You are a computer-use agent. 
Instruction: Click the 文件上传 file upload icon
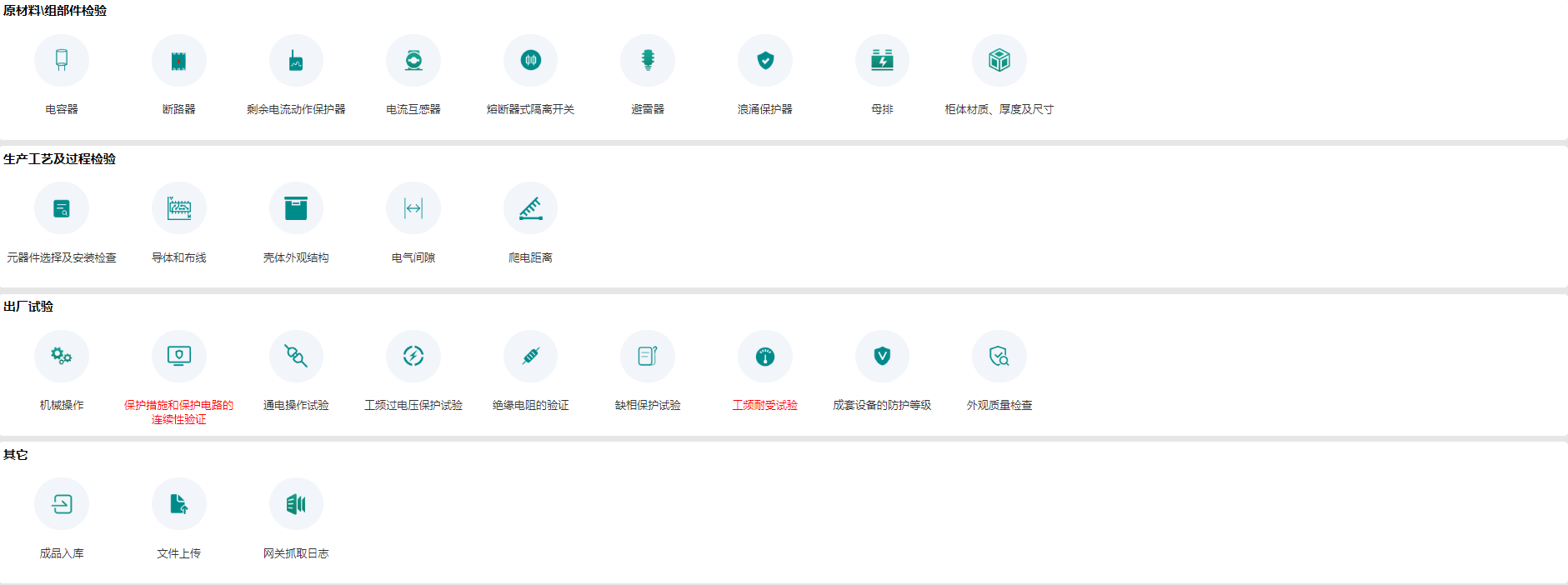[x=178, y=504]
